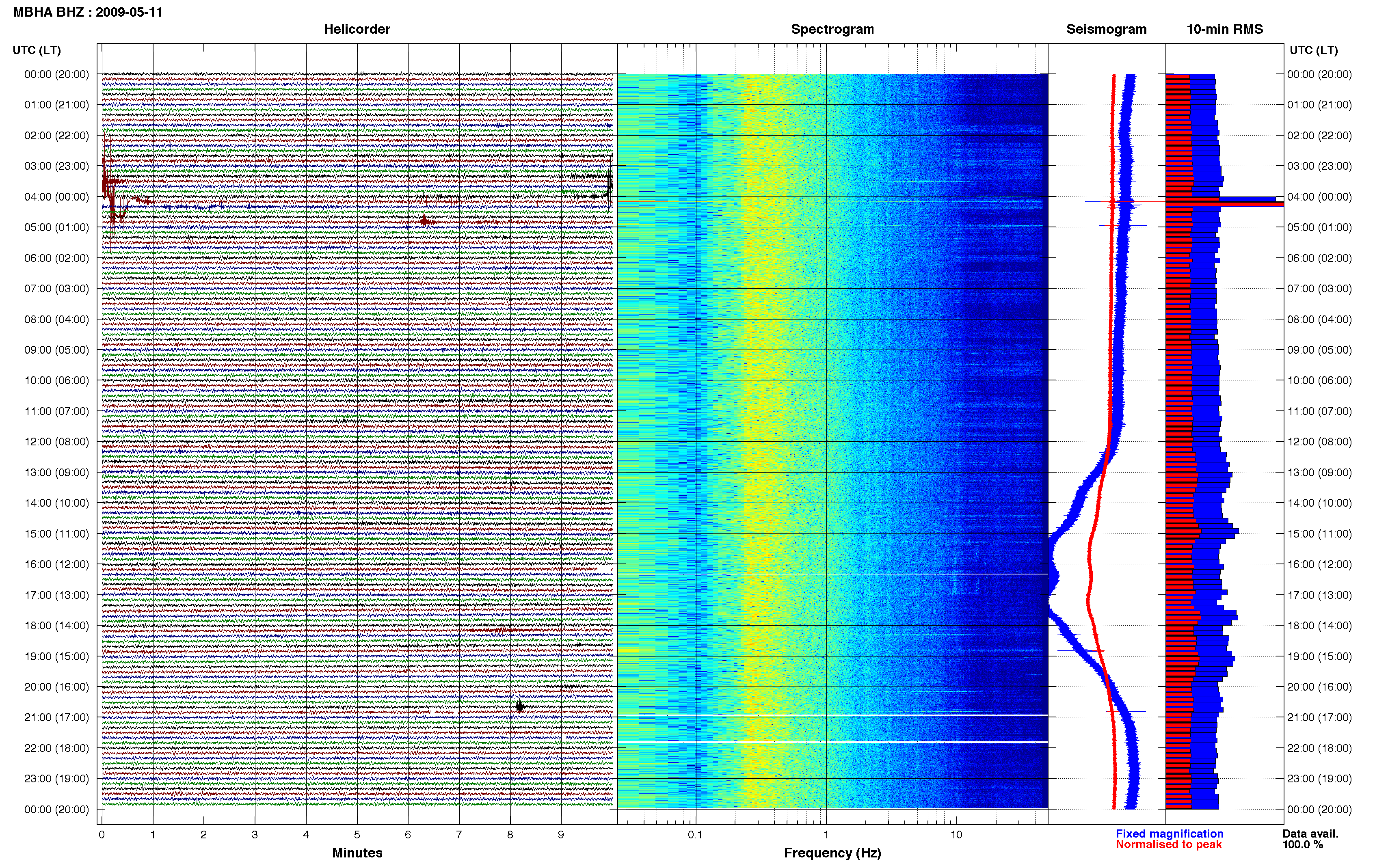Click the 0.1 tick on frequency axis
The height and width of the screenshot is (868, 1388).
[695, 835]
